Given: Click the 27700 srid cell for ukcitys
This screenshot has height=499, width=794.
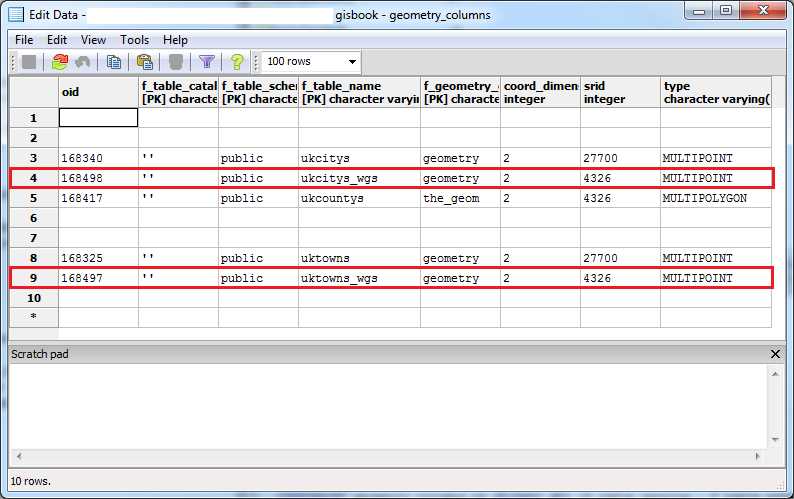Looking at the screenshot, I should pyautogui.click(x=620, y=158).
